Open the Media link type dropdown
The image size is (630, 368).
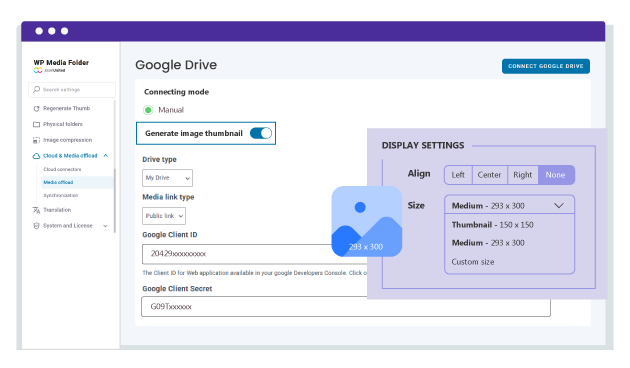[164, 216]
